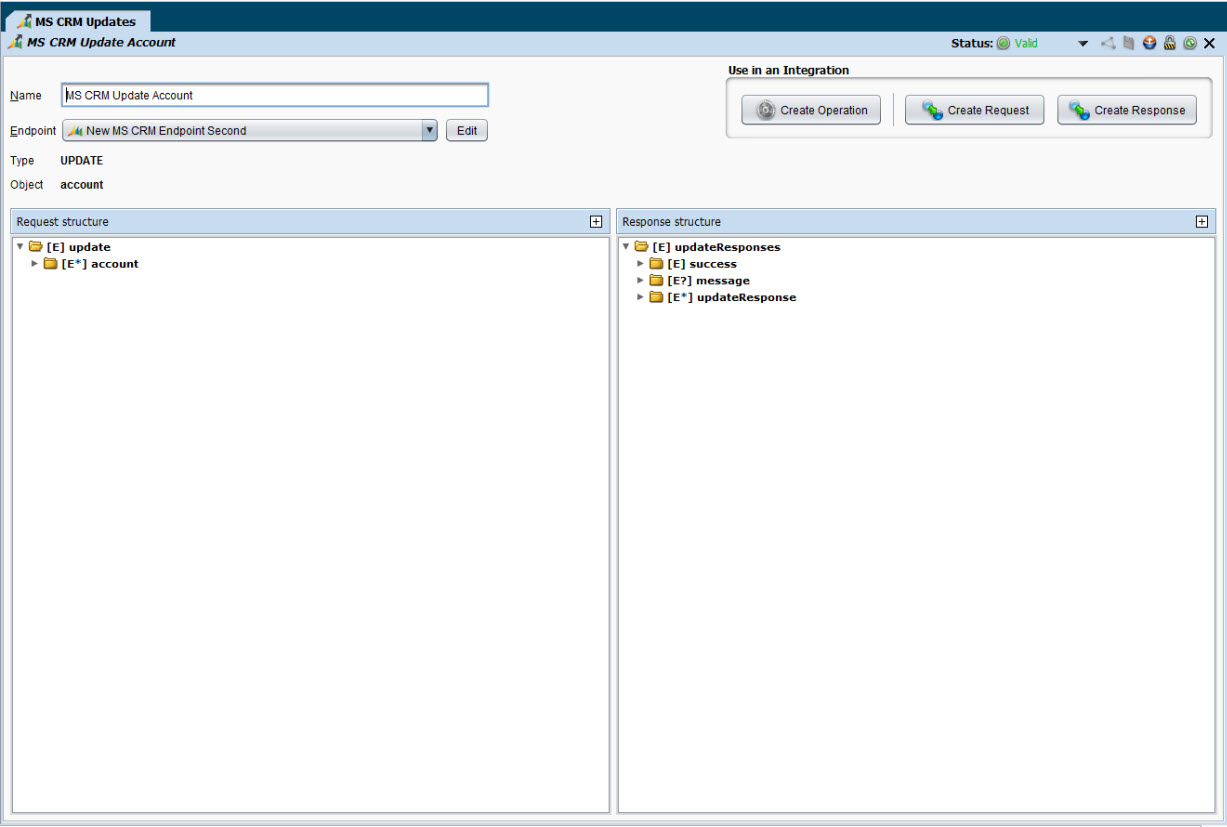The width and height of the screenshot is (1227, 827).
Task: Click the Request structure header label
Action: click(x=63, y=222)
